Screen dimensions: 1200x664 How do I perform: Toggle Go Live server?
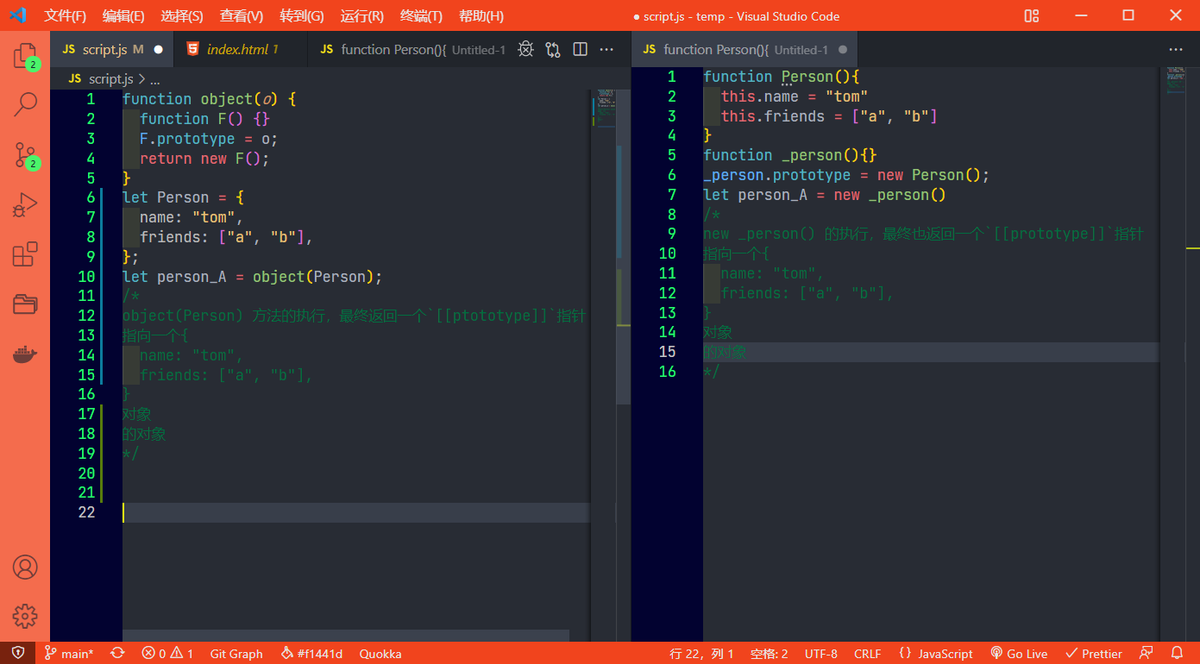click(x=1019, y=654)
